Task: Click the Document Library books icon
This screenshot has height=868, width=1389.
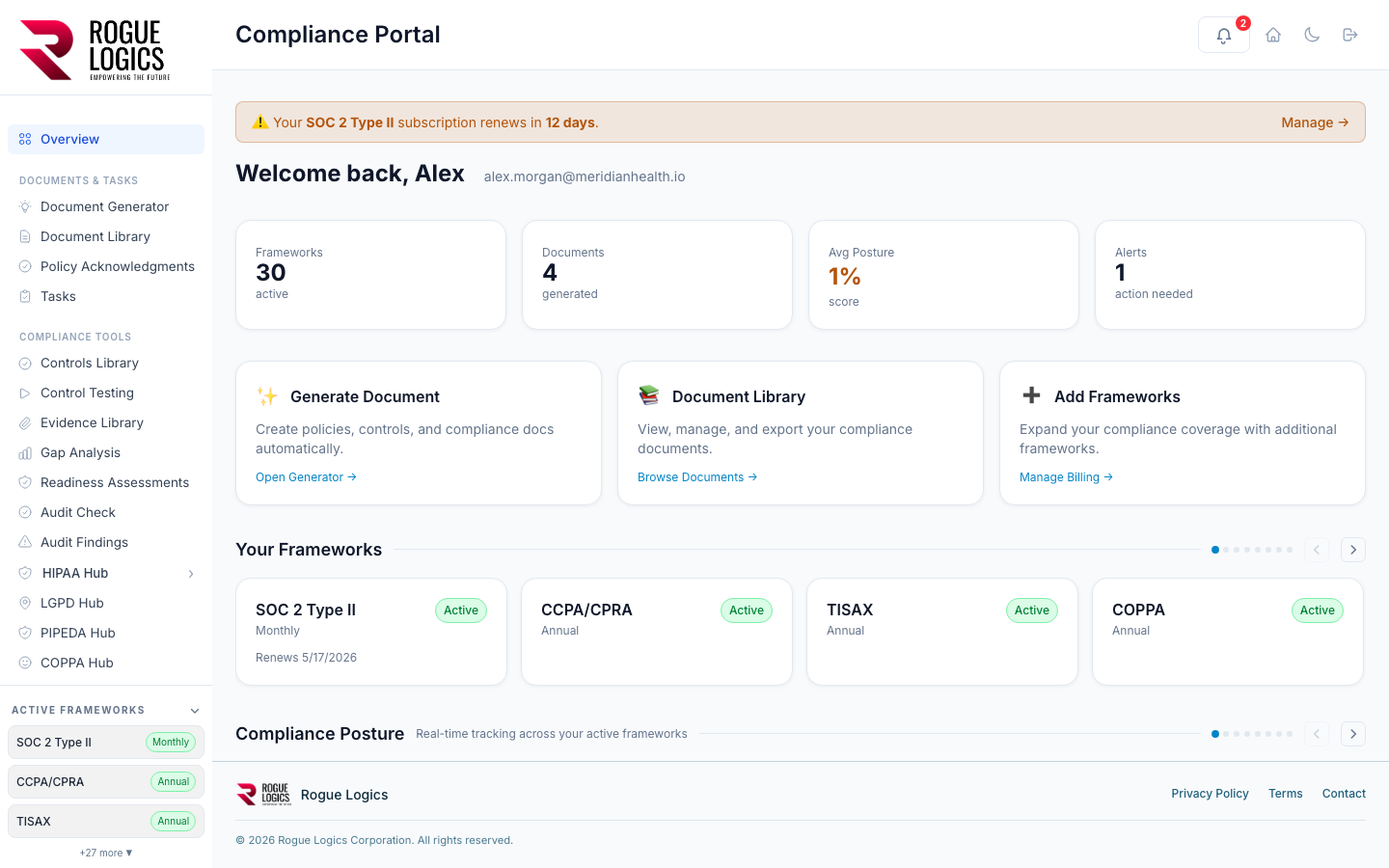Action: coord(649,395)
